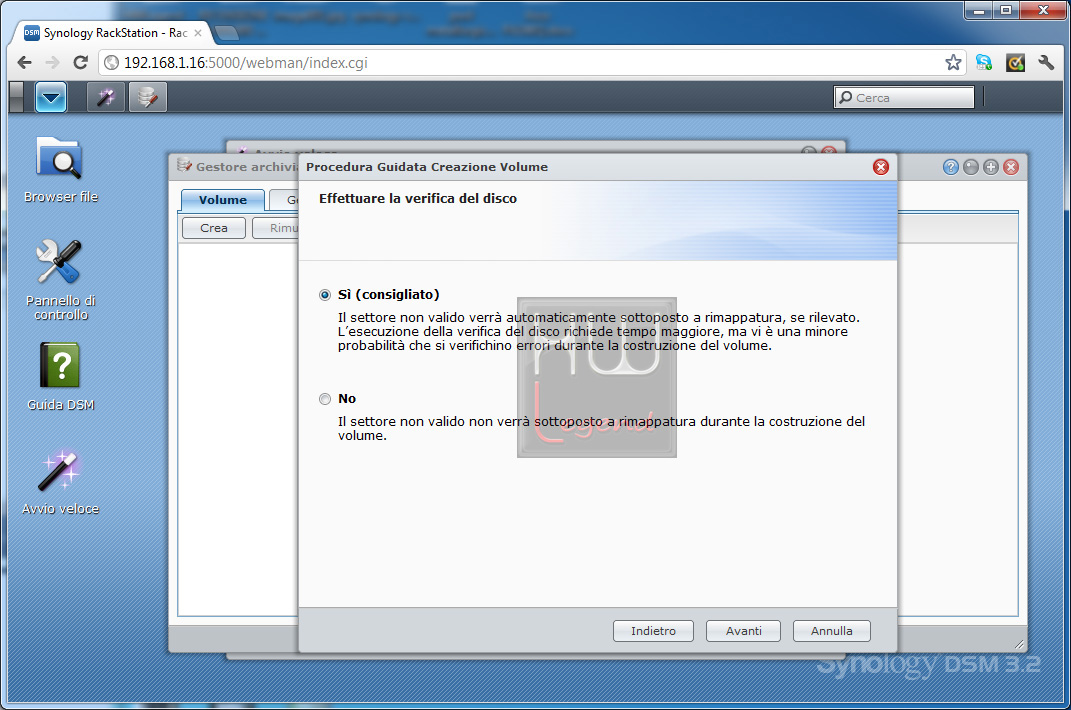Close the Synology RackStation browser tab

[x=198, y=33]
